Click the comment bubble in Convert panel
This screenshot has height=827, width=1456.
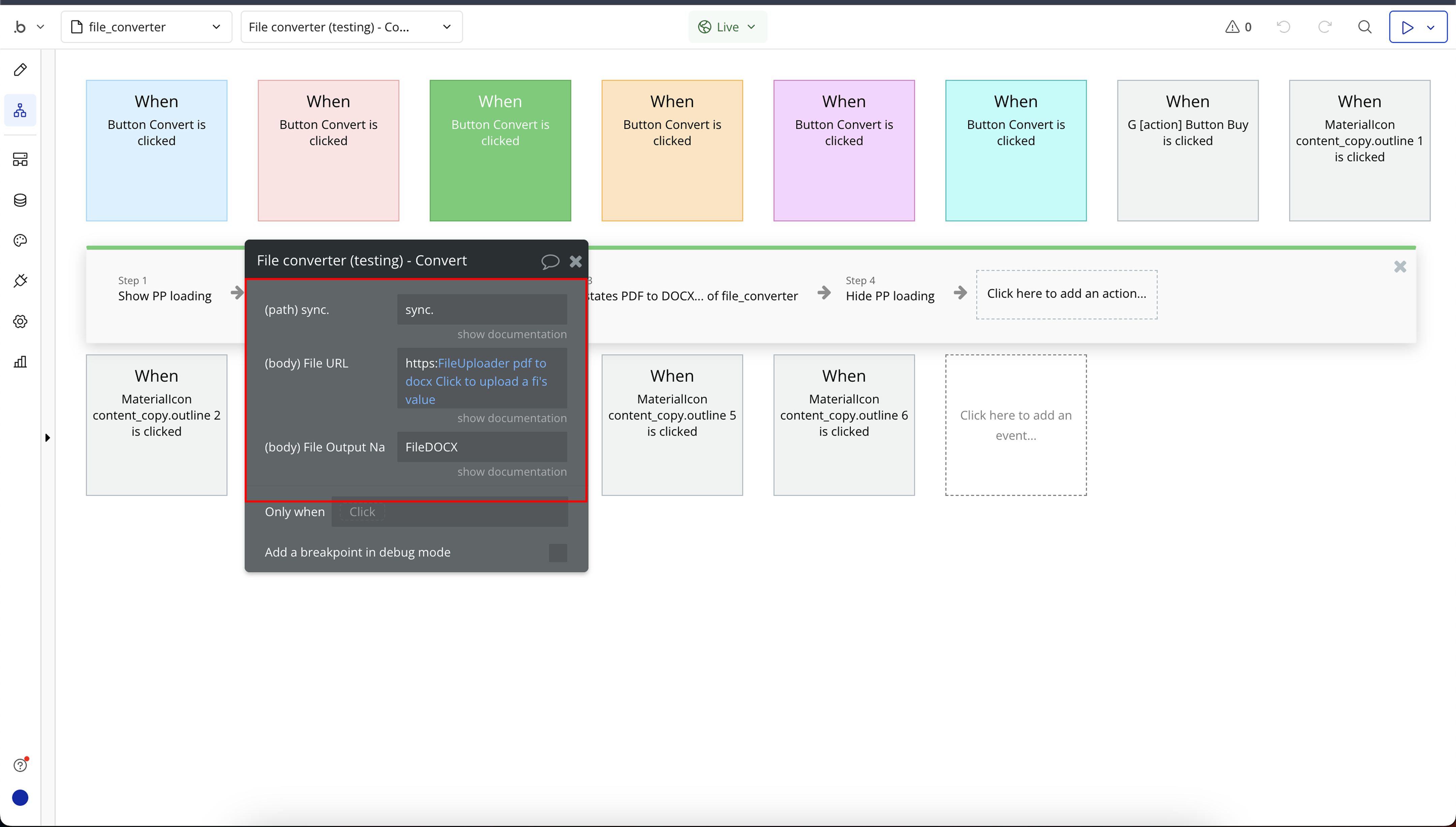[550, 261]
